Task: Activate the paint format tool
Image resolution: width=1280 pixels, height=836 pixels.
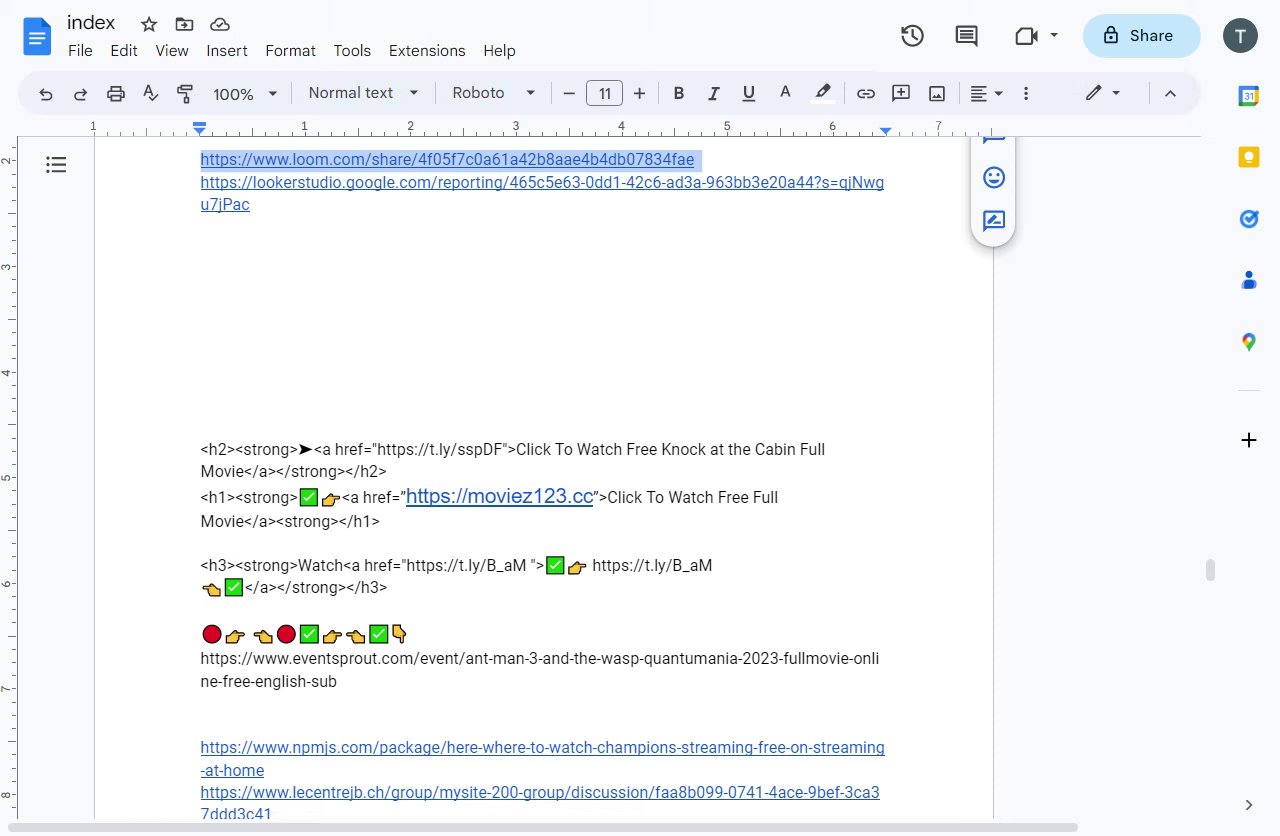Action: (x=185, y=93)
